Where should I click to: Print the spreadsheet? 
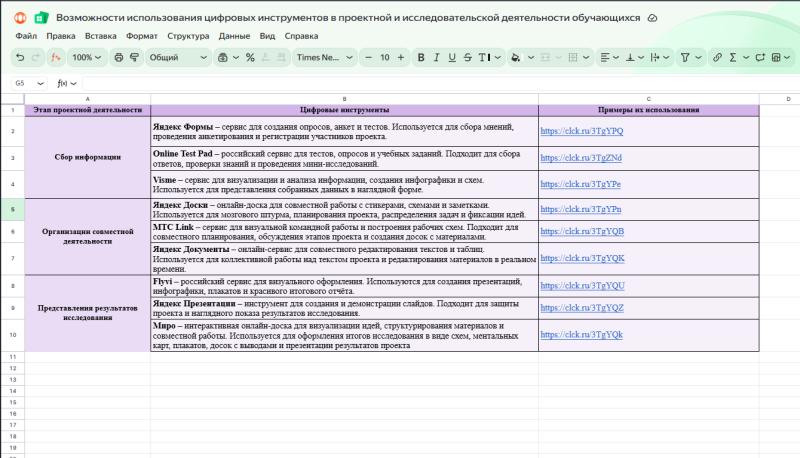pyautogui.click(x=118, y=58)
